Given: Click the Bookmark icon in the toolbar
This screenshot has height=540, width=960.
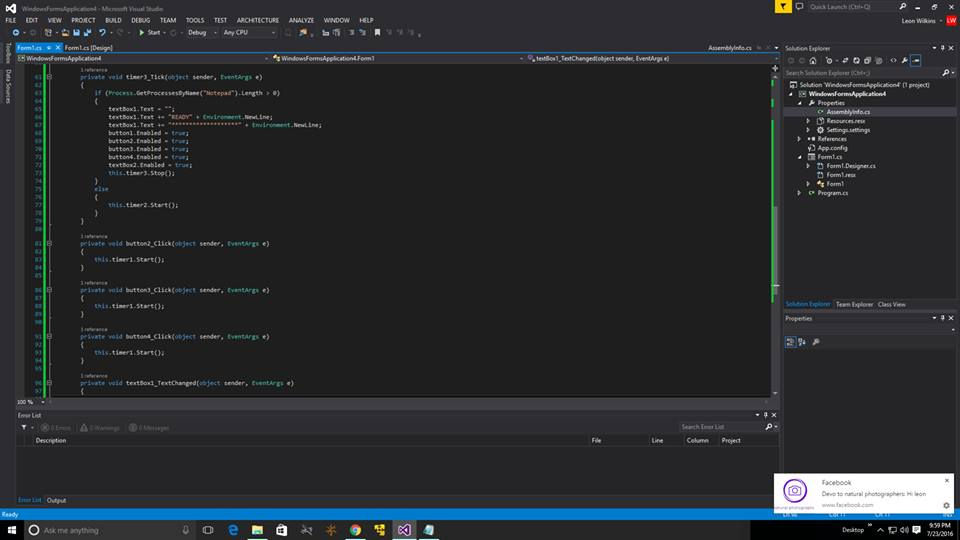Looking at the screenshot, I should coord(377,32).
